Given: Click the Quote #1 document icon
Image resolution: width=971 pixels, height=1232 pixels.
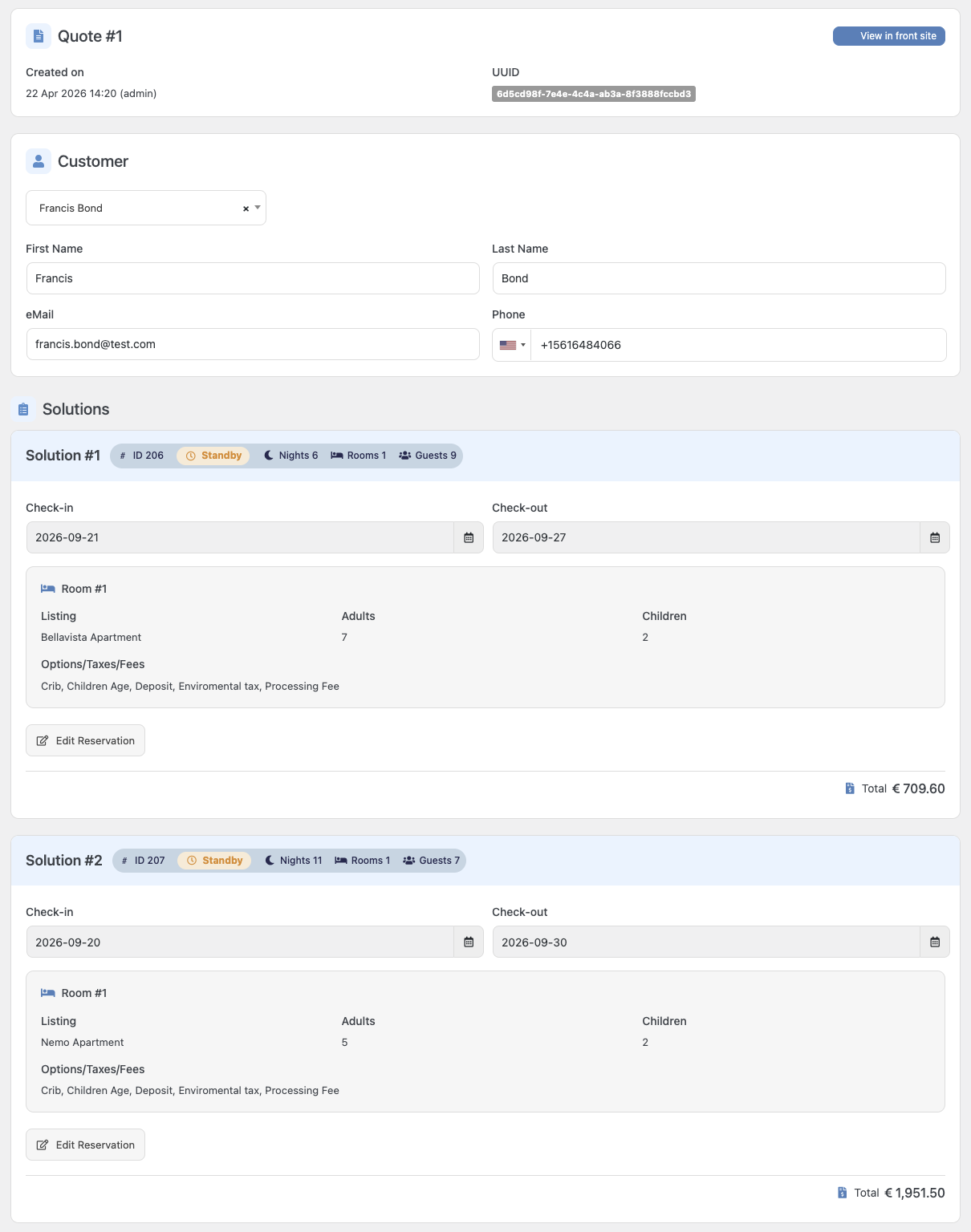Looking at the screenshot, I should [39, 36].
